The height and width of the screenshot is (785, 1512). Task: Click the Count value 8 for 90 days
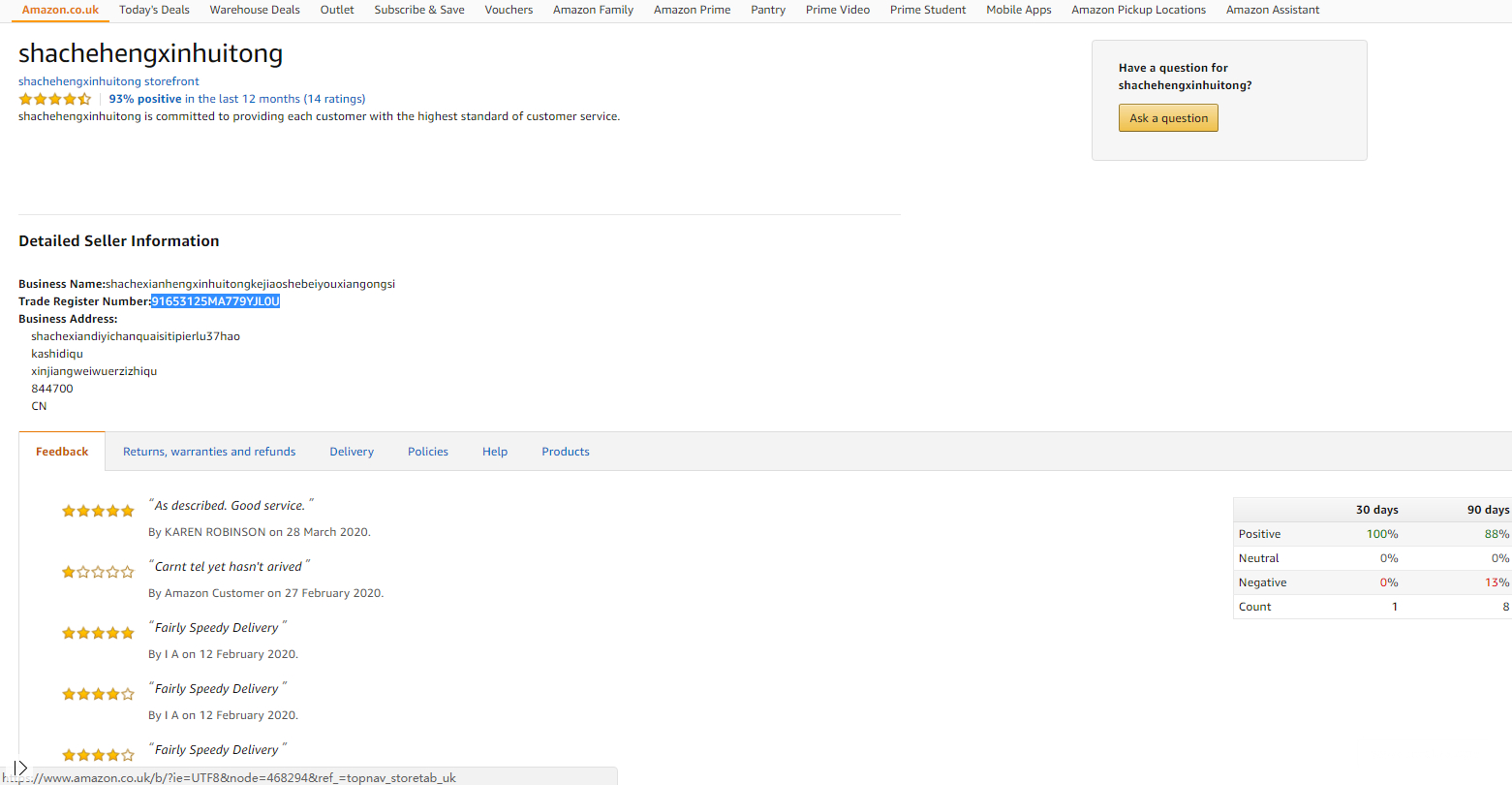(1506, 607)
